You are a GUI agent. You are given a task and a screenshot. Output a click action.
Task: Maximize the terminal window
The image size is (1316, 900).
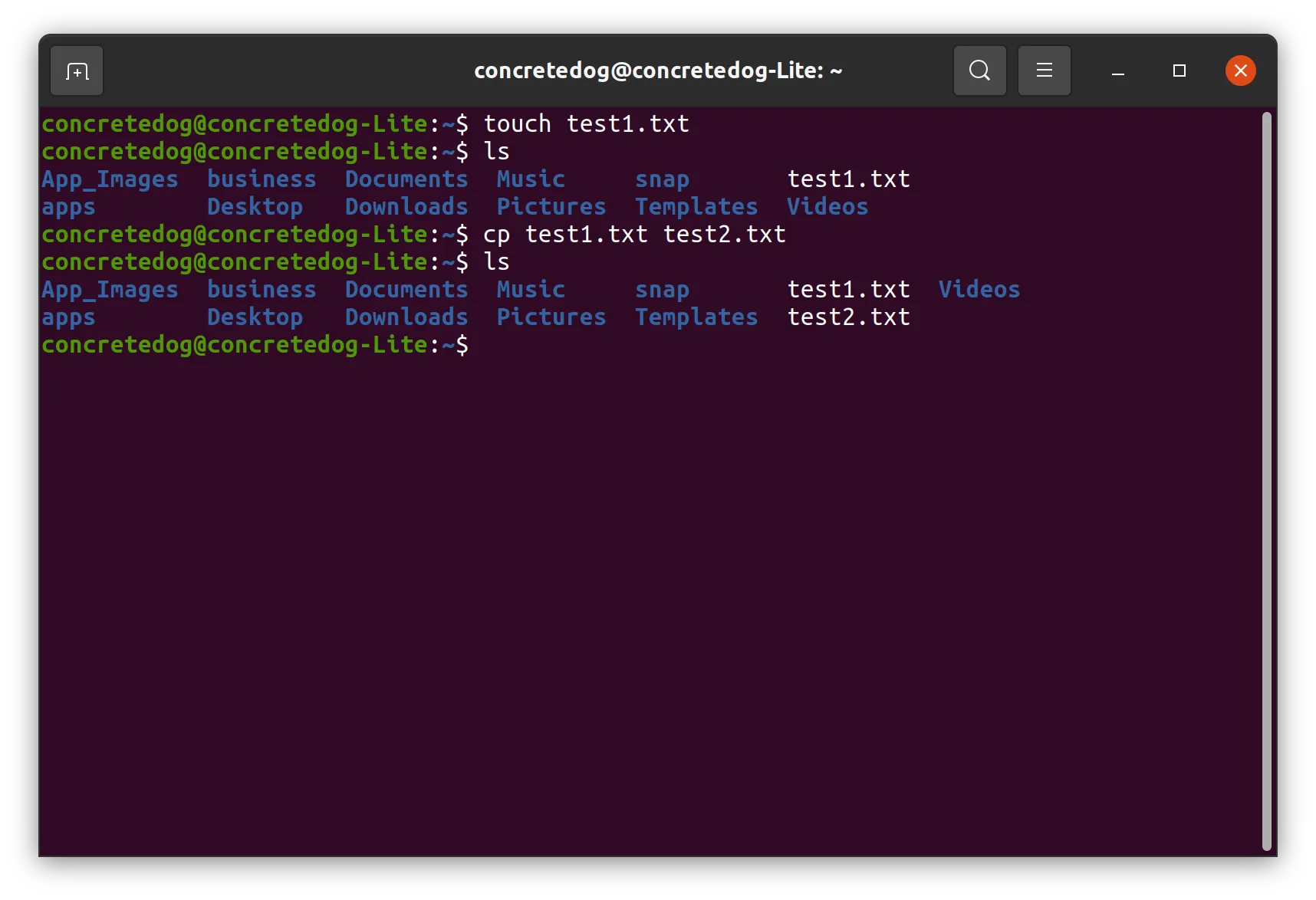[x=1179, y=71]
